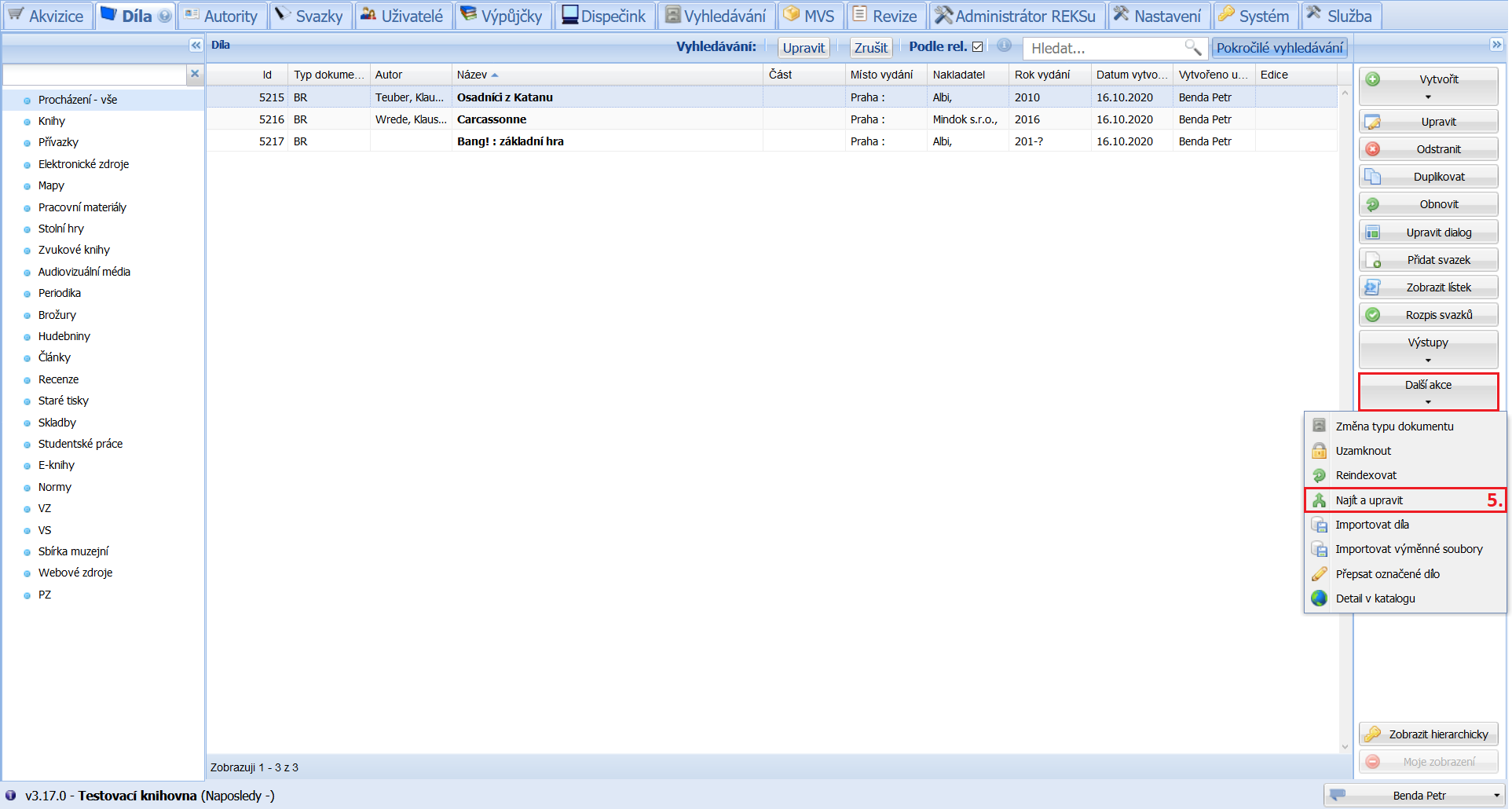Click the sidebar filter input field
Viewport: 1512px width, 809px height.
(x=94, y=74)
